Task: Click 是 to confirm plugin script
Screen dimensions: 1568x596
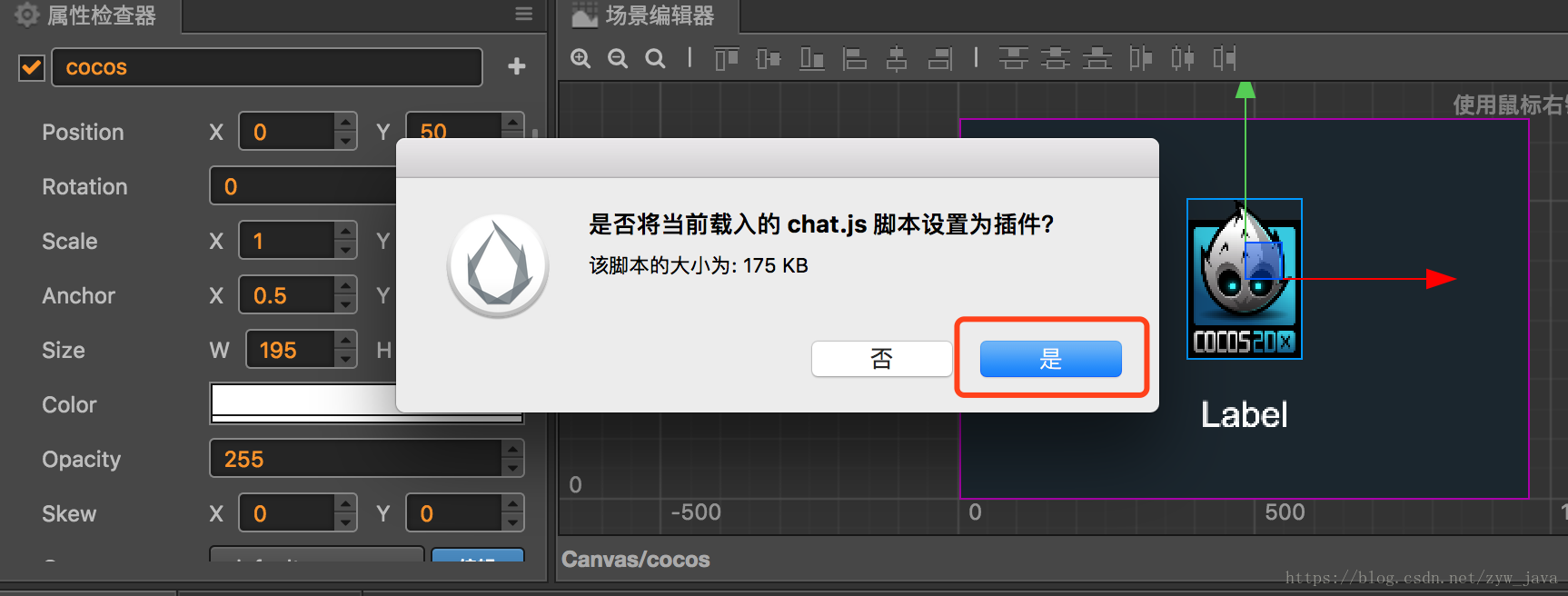Action: 1050,359
